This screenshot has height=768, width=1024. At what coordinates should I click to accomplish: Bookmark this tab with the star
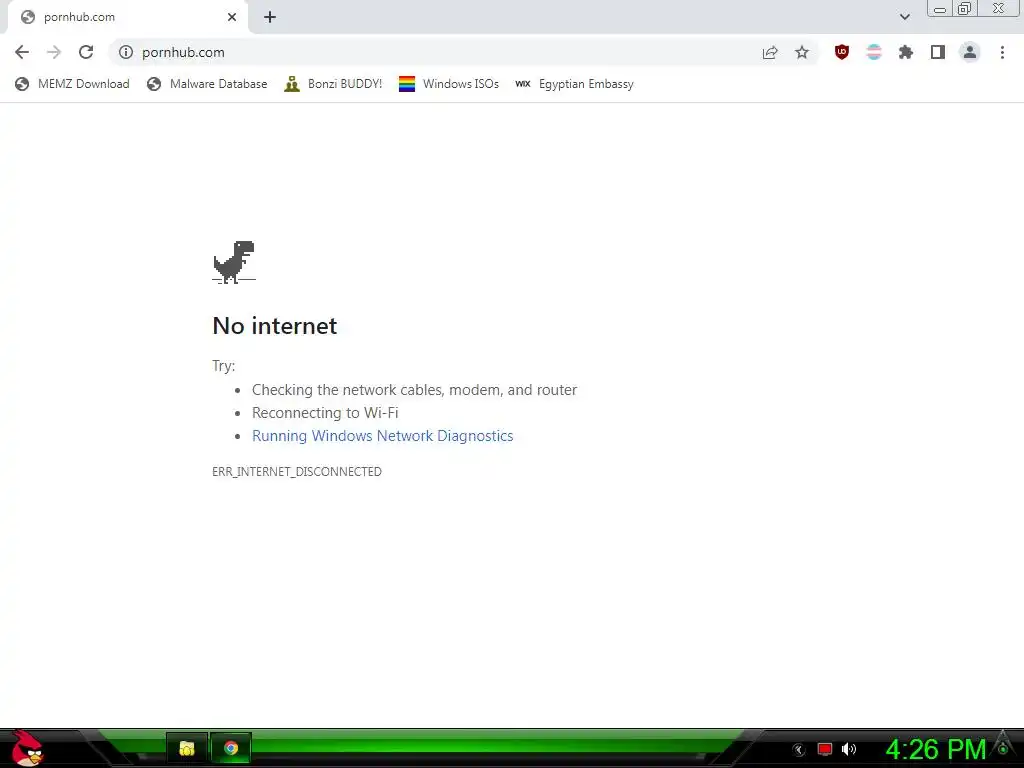pos(802,52)
